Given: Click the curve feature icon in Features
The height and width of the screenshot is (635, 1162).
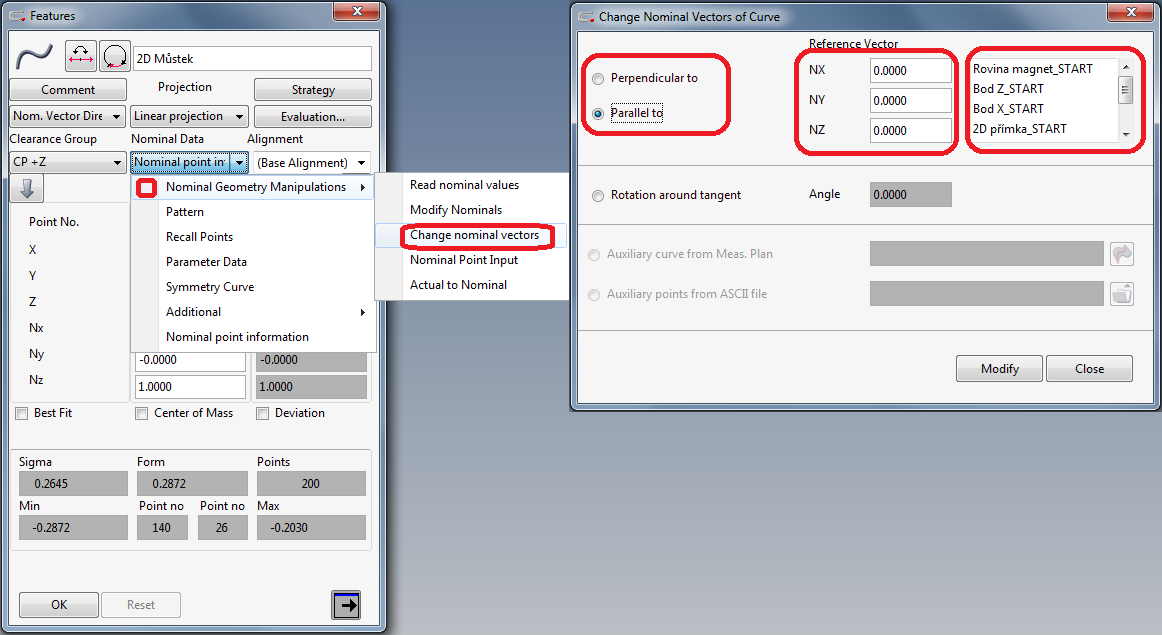Looking at the screenshot, I should coord(34,56).
